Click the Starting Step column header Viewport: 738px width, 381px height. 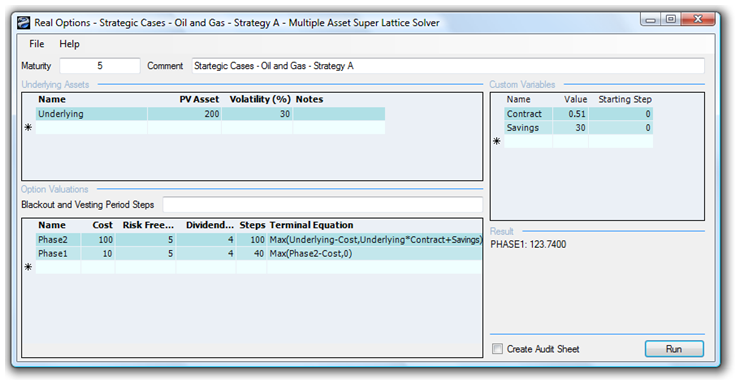tap(625, 99)
